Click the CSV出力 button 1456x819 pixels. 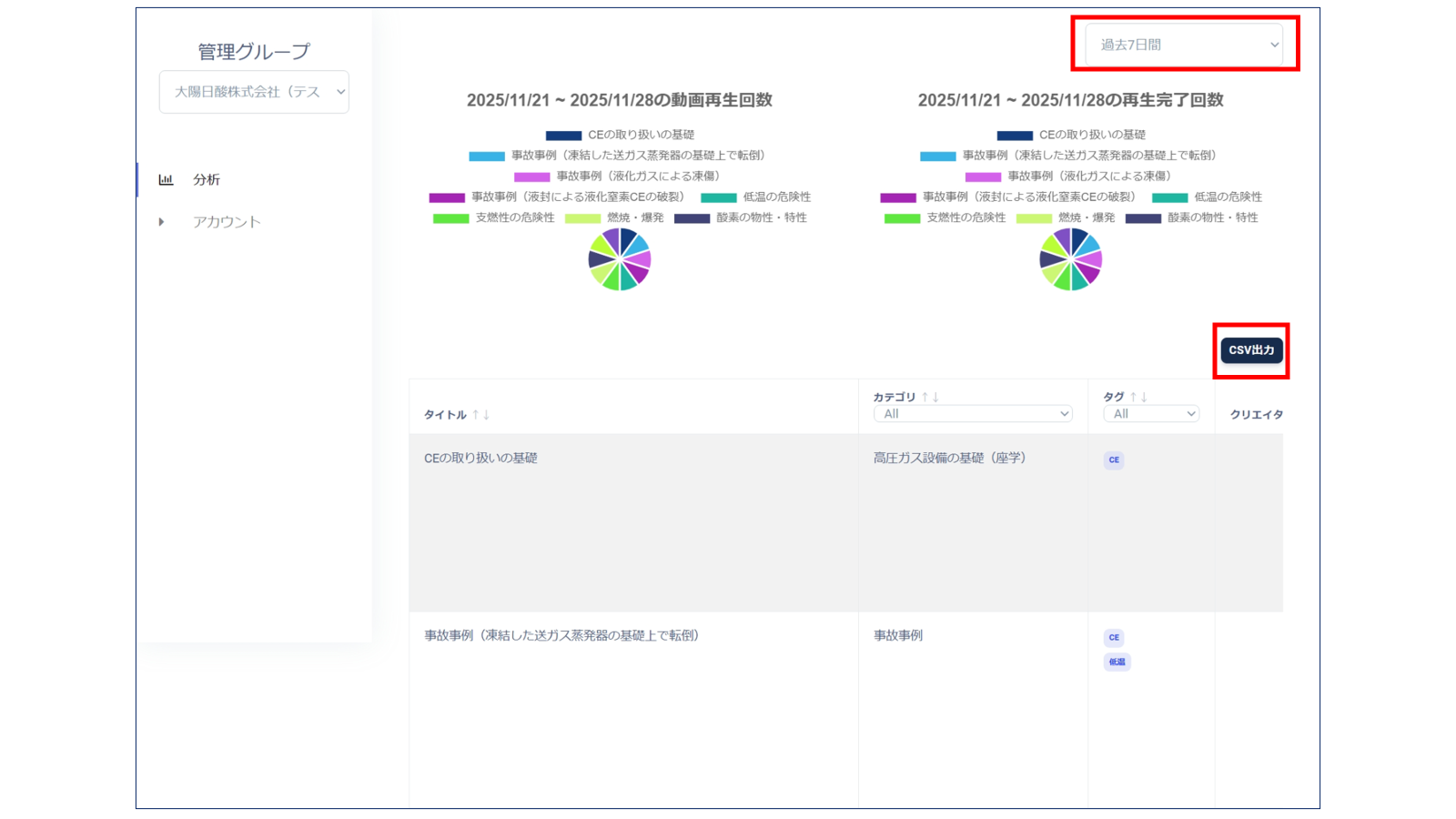tap(1251, 350)
